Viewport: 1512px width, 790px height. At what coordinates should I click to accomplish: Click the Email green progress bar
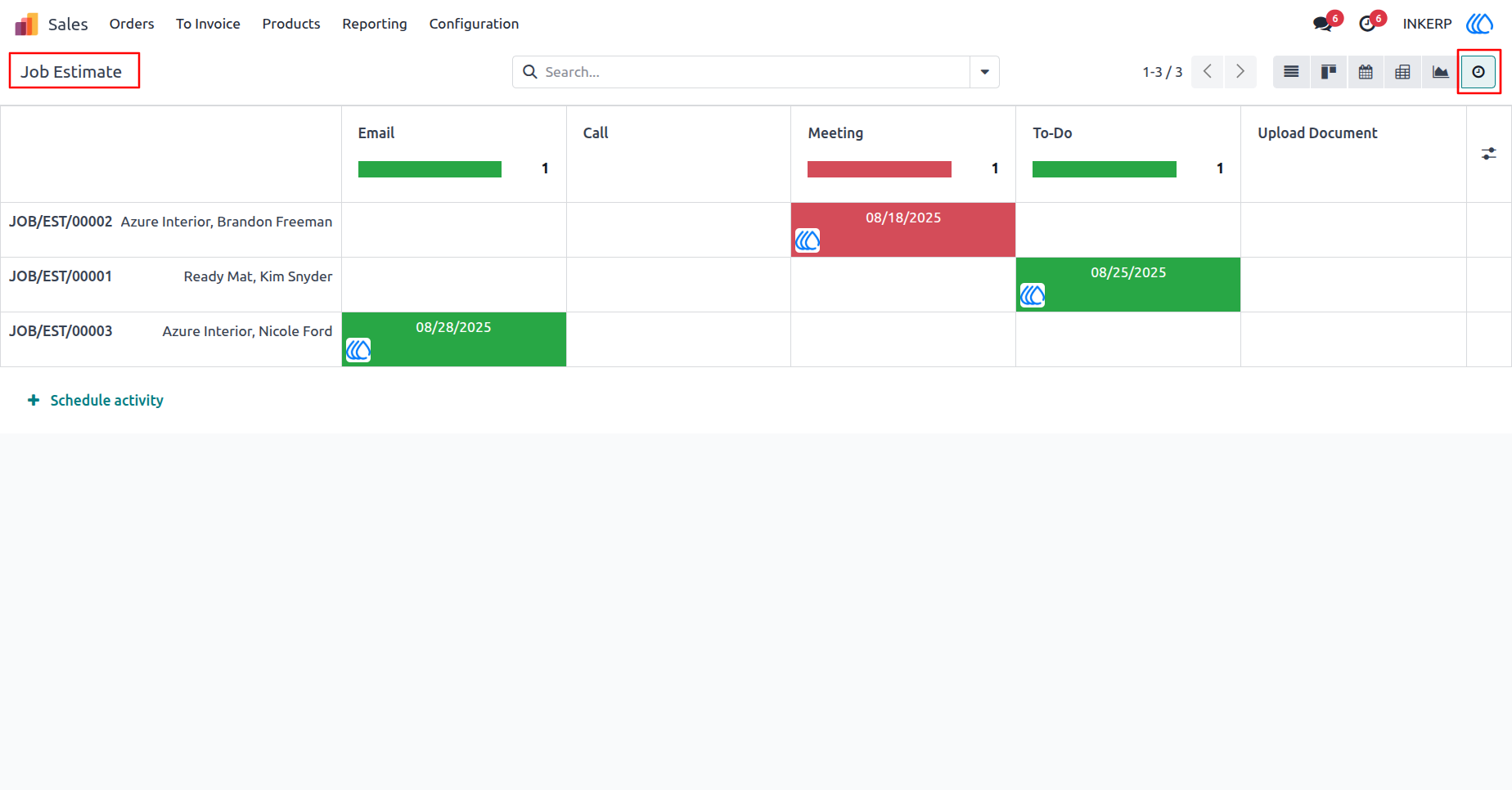(430, 169)
